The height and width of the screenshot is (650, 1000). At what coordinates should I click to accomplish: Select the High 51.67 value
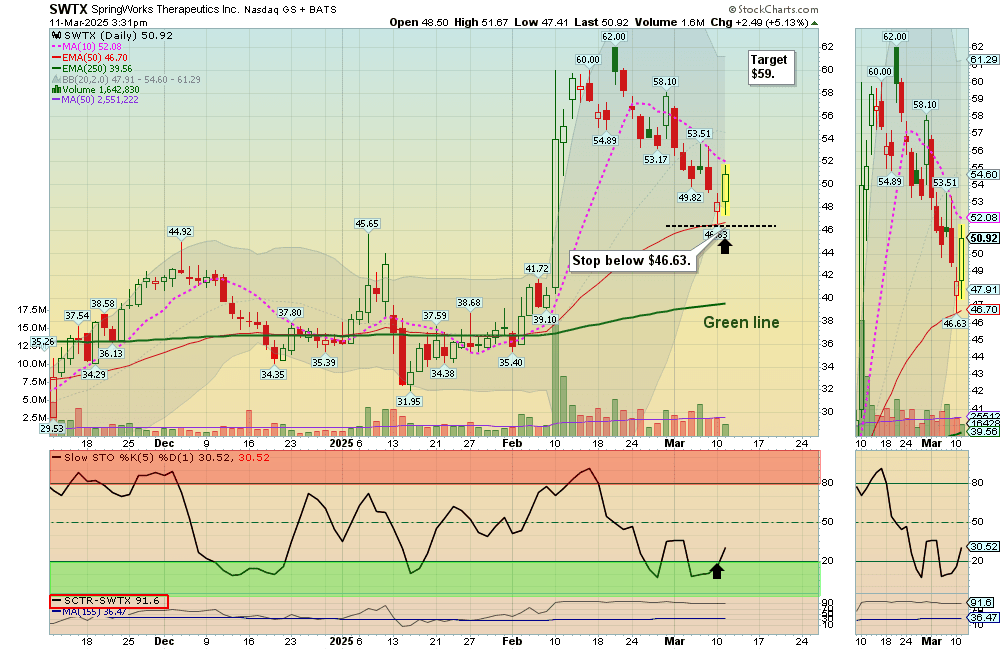(481, 22)
